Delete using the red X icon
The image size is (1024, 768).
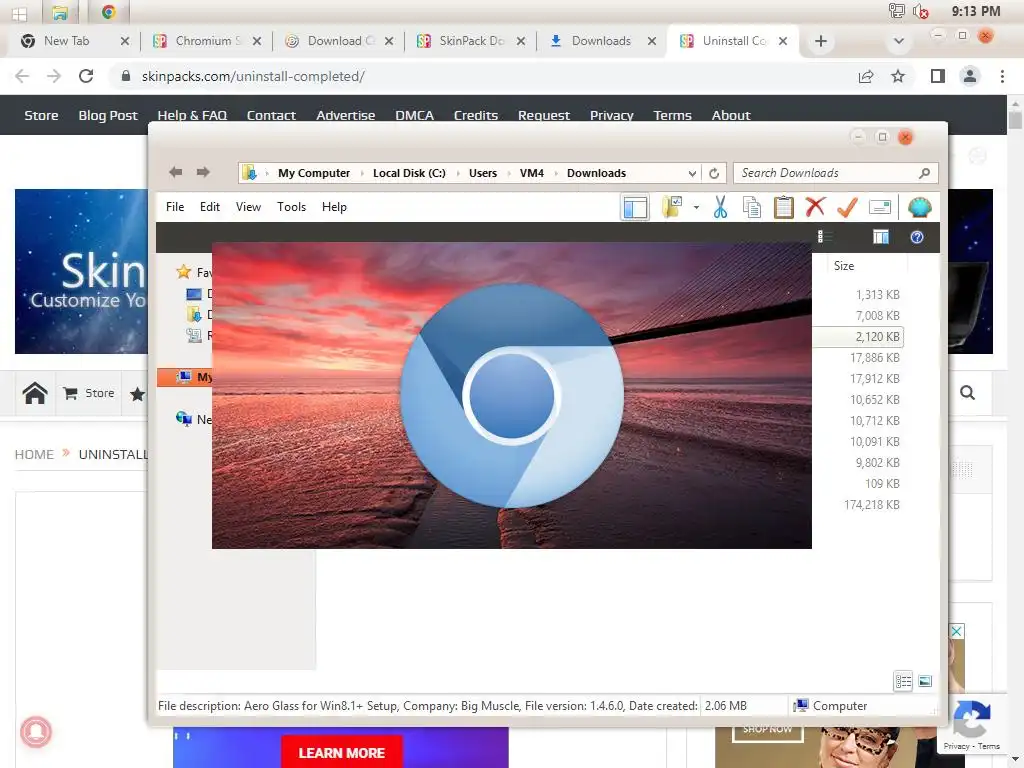[815, 207]
